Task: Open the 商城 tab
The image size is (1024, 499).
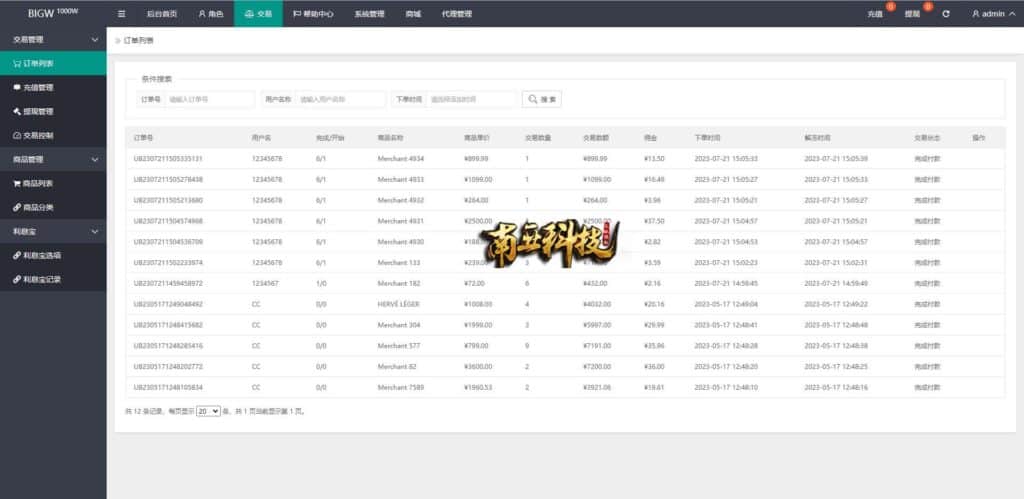Action: coord(413,14)
